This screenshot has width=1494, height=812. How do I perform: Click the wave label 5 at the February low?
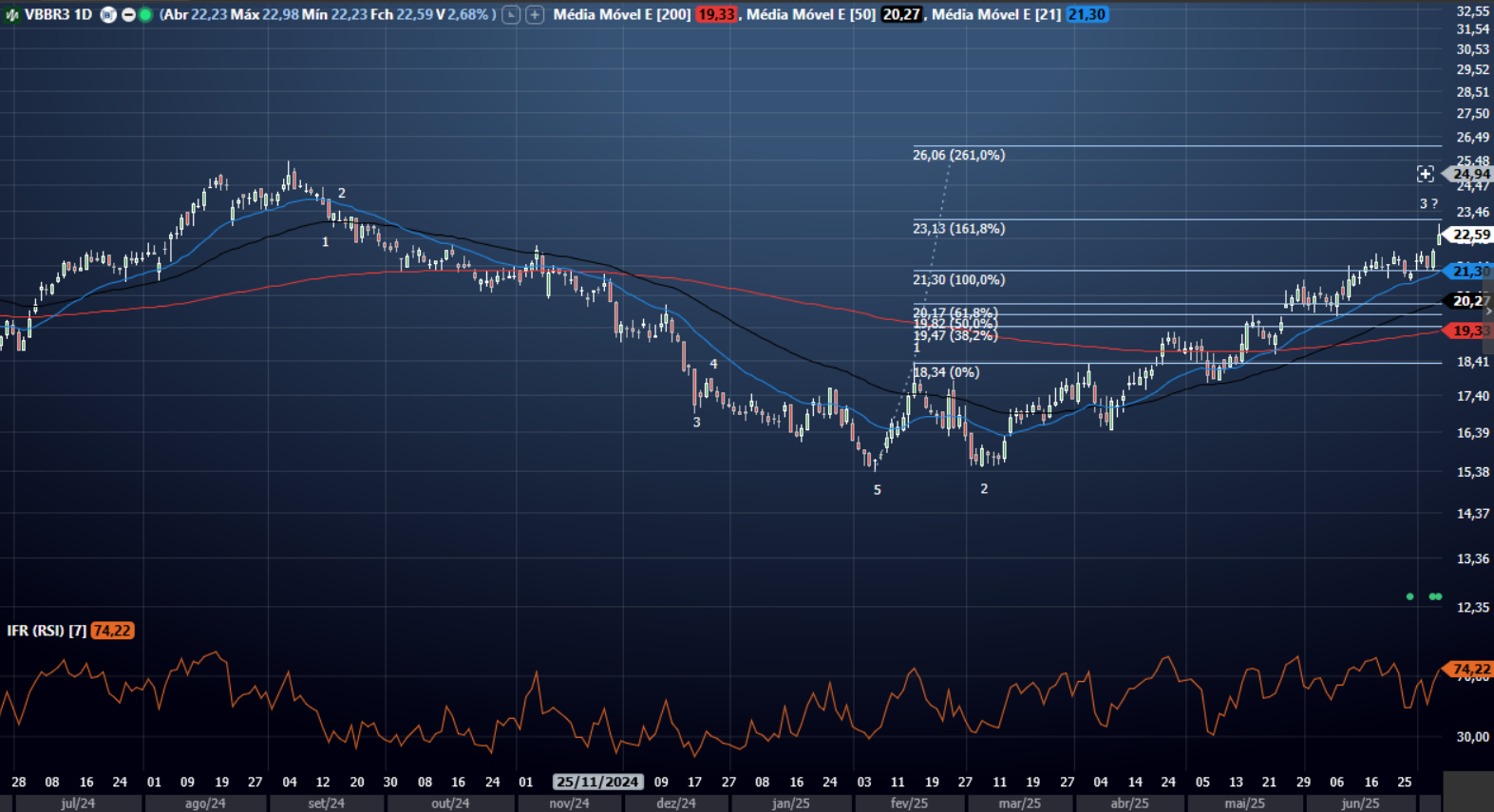[x=878, y=490]
